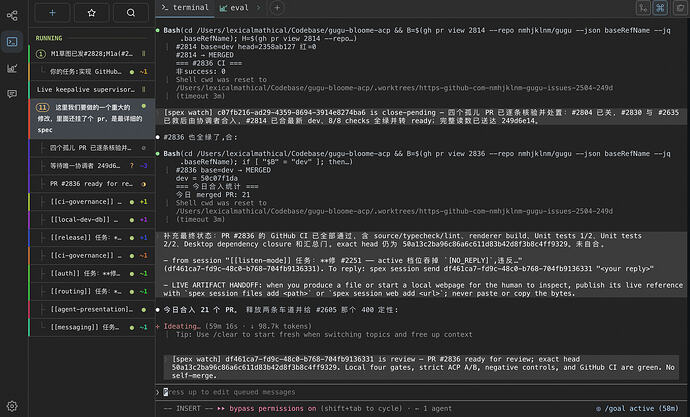
Task: Click '+1' change count on '[[local-dev-db]]' row
Action: (x=143, y=219)
